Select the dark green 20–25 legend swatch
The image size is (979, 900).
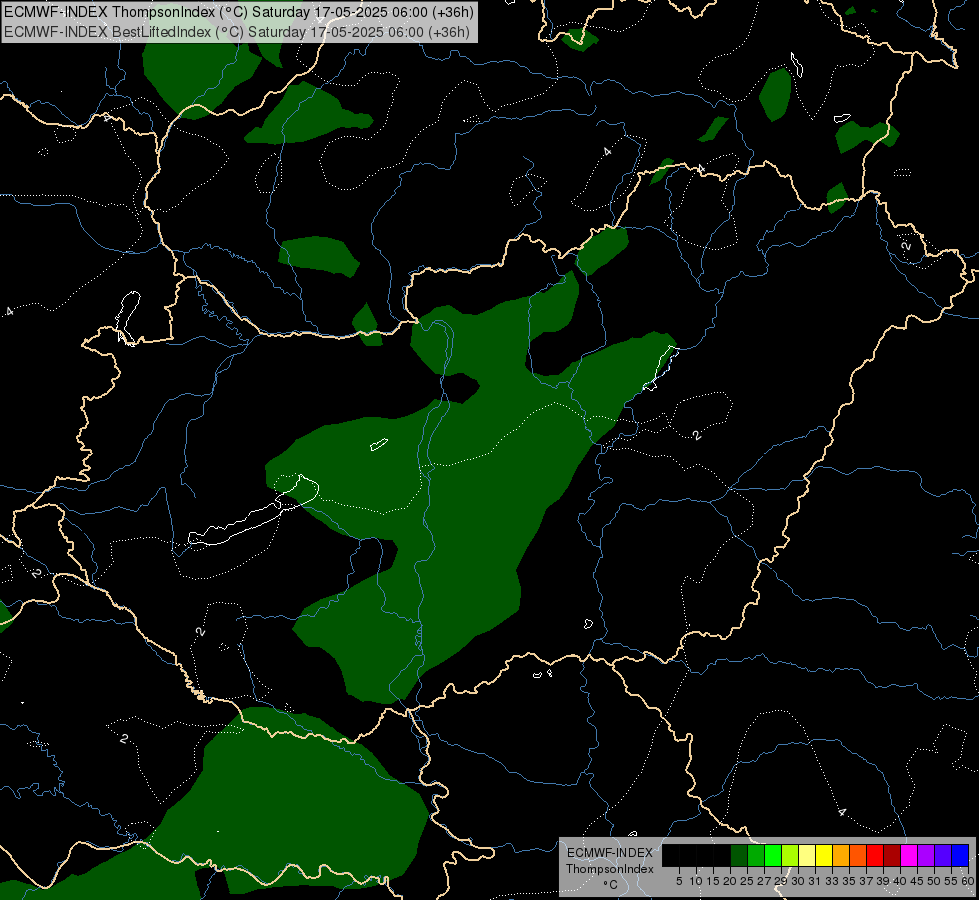(739, 855)
